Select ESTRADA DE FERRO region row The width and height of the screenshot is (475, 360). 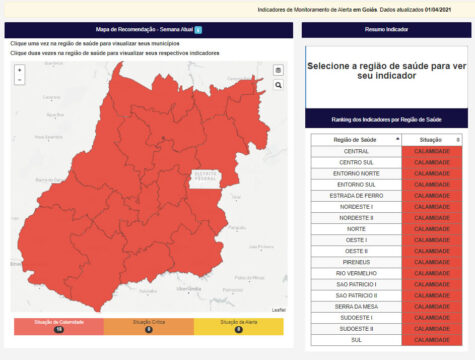pos(386,196)
